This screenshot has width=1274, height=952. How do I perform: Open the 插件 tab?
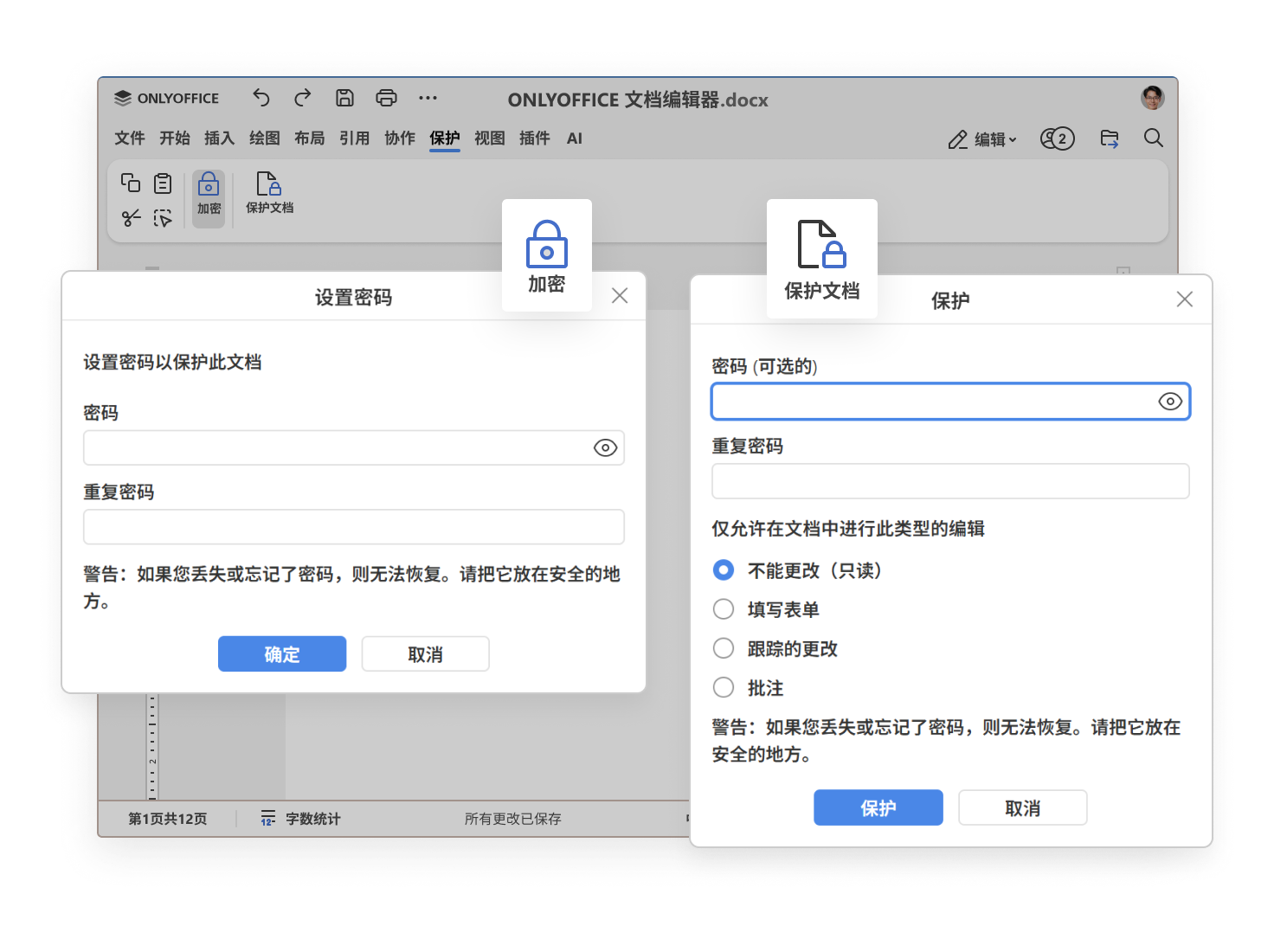(x=535, y=138)
